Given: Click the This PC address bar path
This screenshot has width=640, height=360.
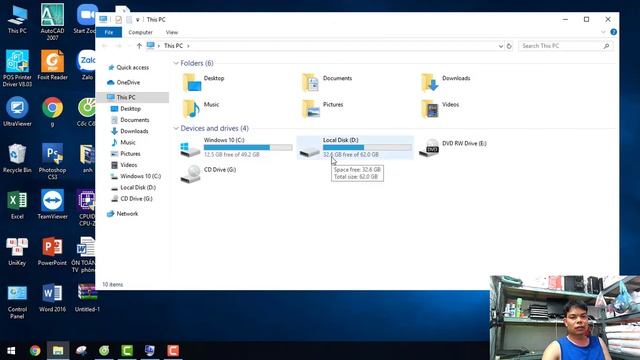Looking at the screenshot, I should (173, 46).
